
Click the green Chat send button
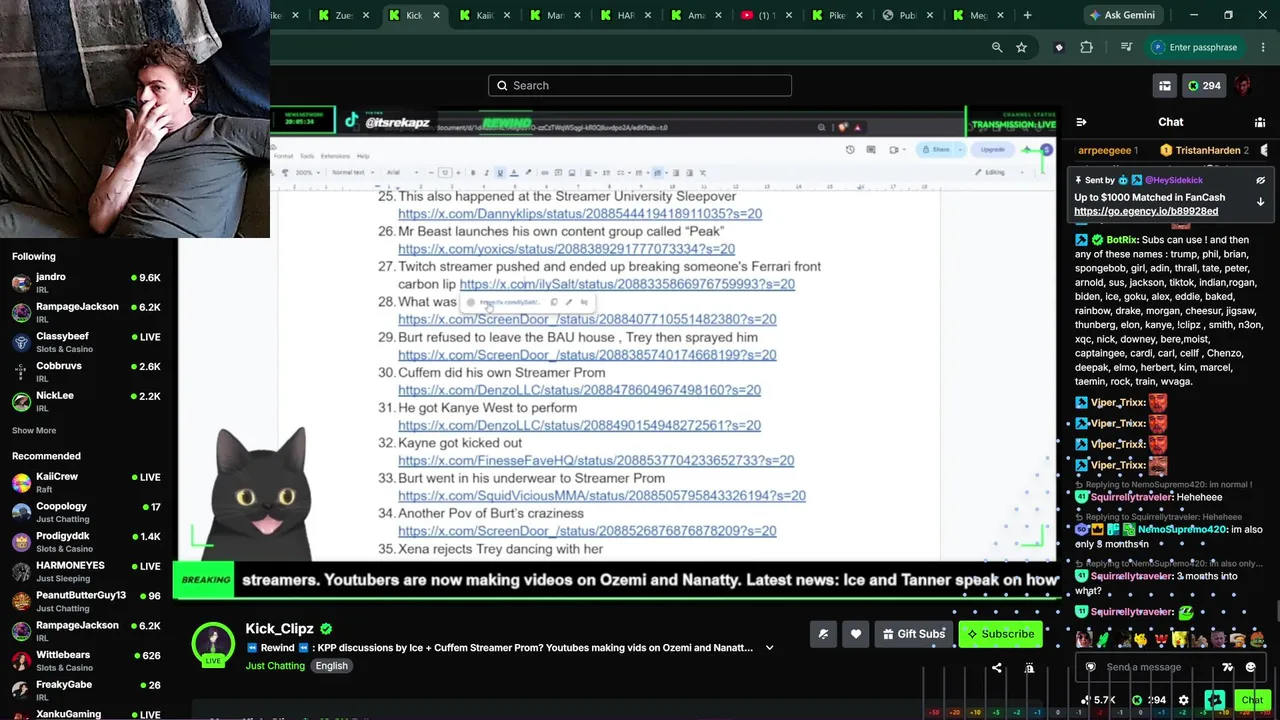click(x=1252, y=701)
